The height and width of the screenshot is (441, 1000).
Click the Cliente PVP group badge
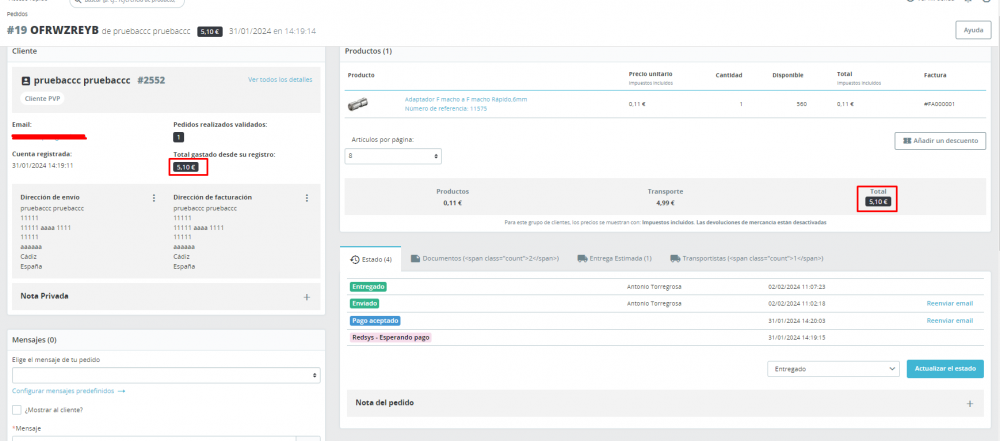(43, 98)
